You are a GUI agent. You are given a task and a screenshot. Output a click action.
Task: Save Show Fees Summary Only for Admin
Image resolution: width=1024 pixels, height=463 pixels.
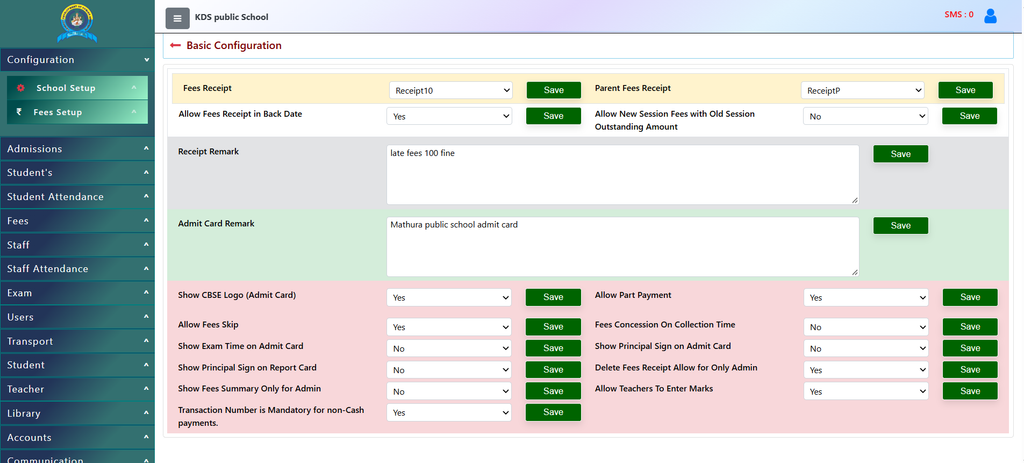click(x=553, y=391)
